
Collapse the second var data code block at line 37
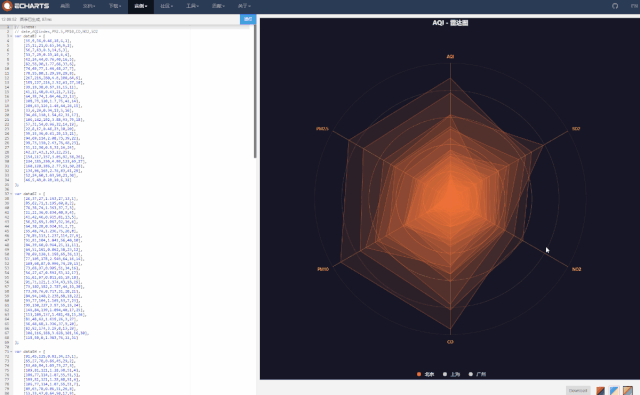point(11,194)
